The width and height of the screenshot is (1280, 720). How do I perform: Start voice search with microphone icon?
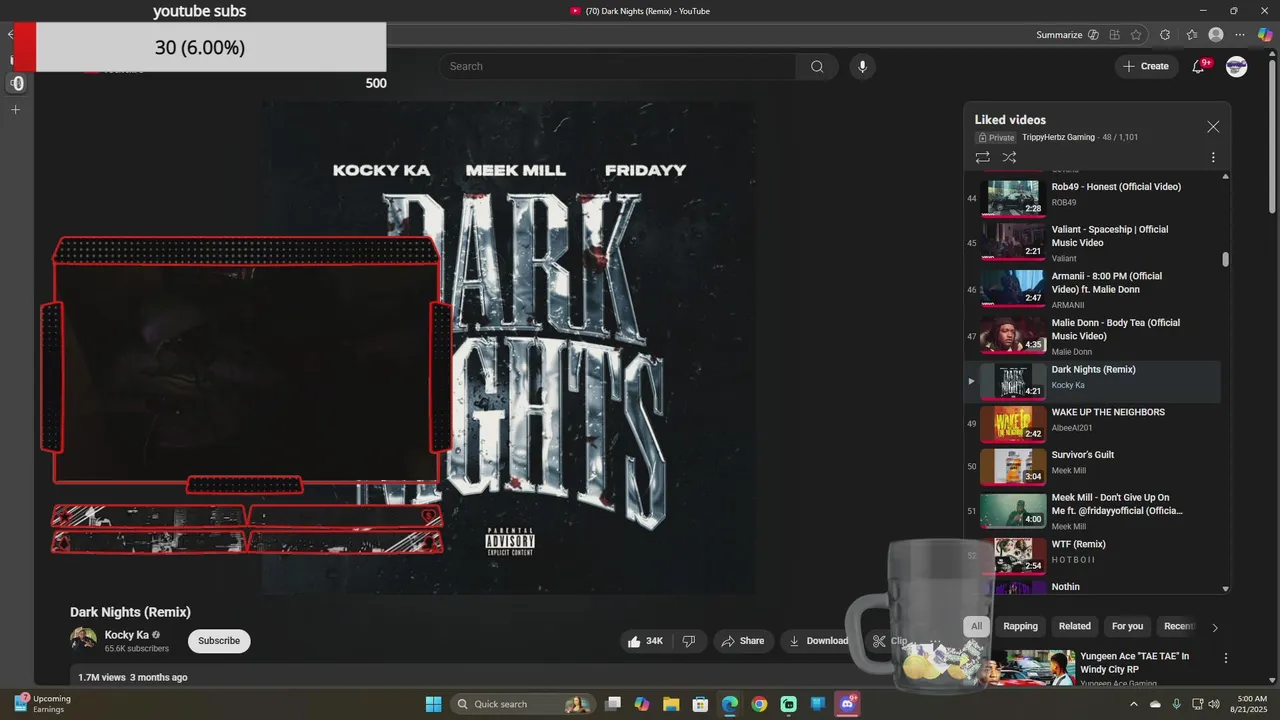point(862,66)
